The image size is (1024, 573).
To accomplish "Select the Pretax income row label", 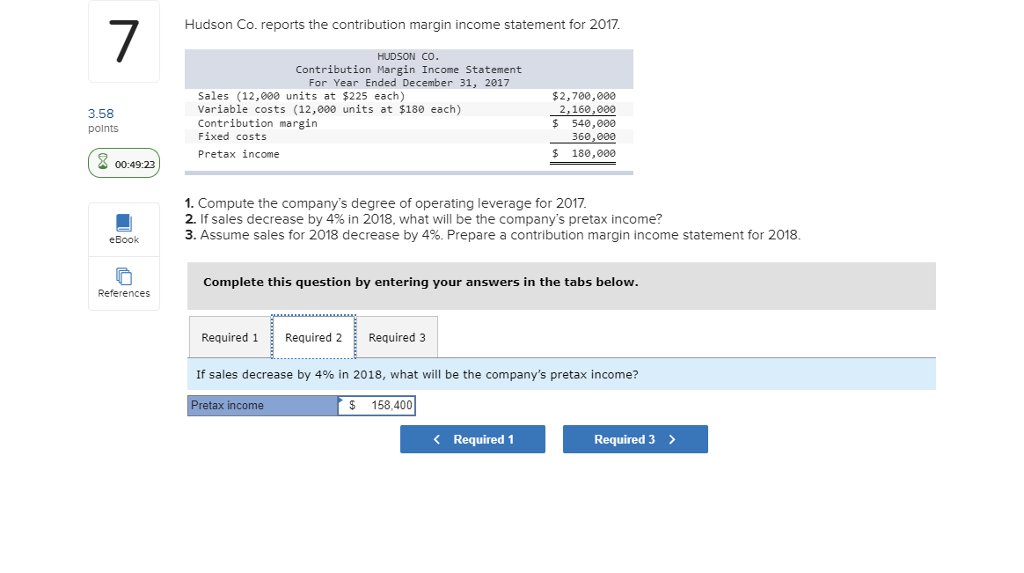I will point(263,406).
